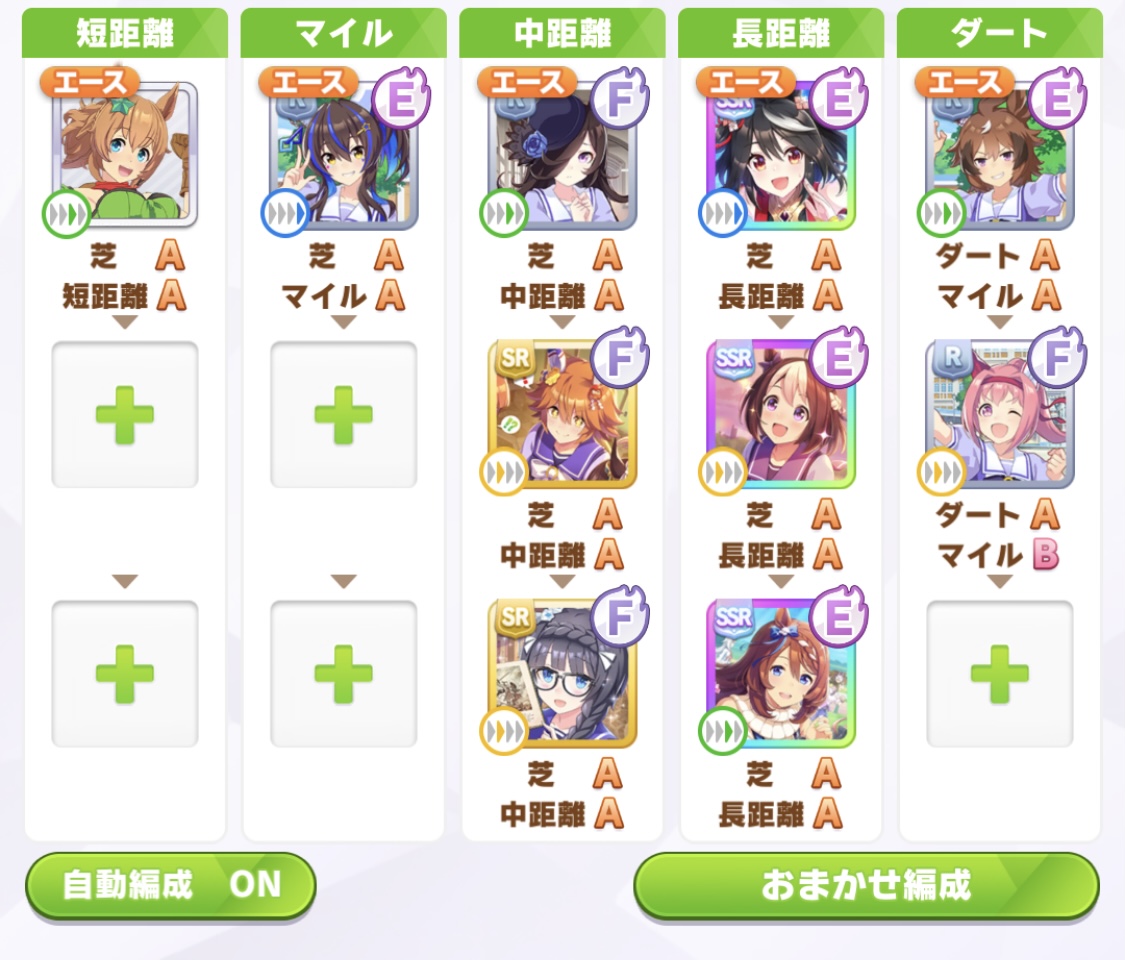Open the pink-haired R card in ダート
The image size is (1125, 960).
[1000, 415]
